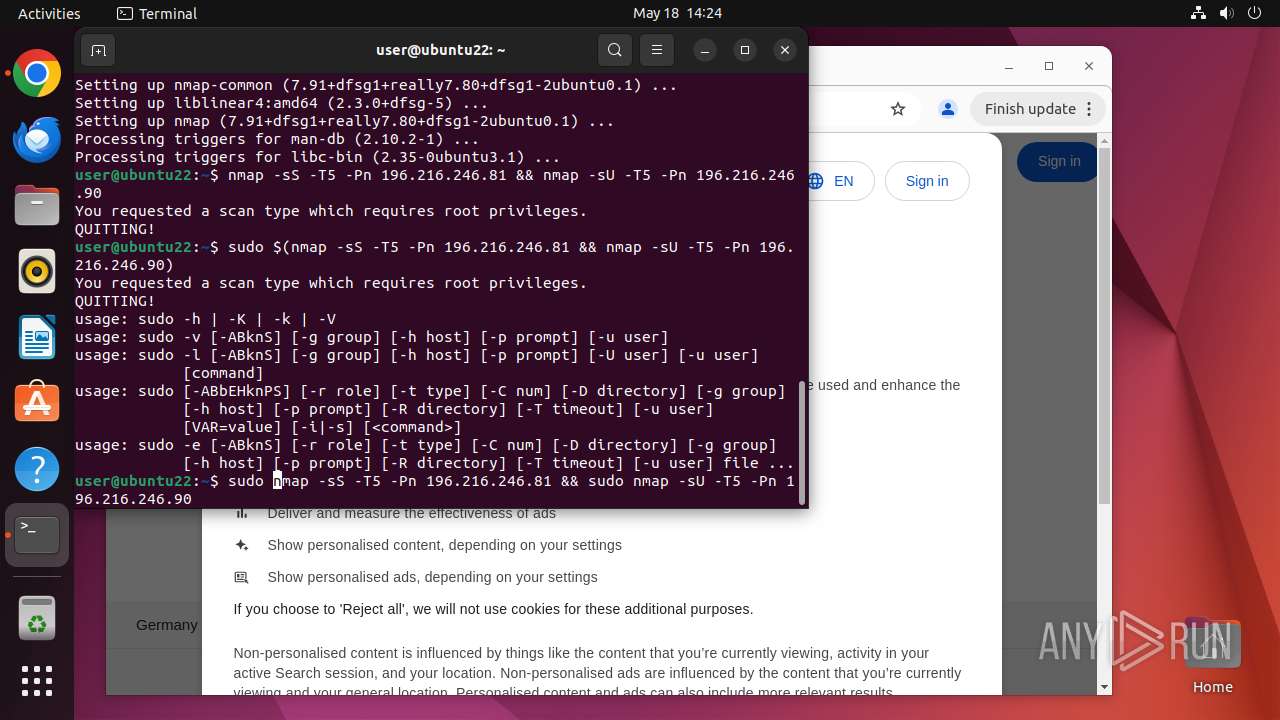This screenshot has height=720, width=1280.
Task: Open the Home folder on the desktop
Action: pyautogui.click(x=1212, y=655)
